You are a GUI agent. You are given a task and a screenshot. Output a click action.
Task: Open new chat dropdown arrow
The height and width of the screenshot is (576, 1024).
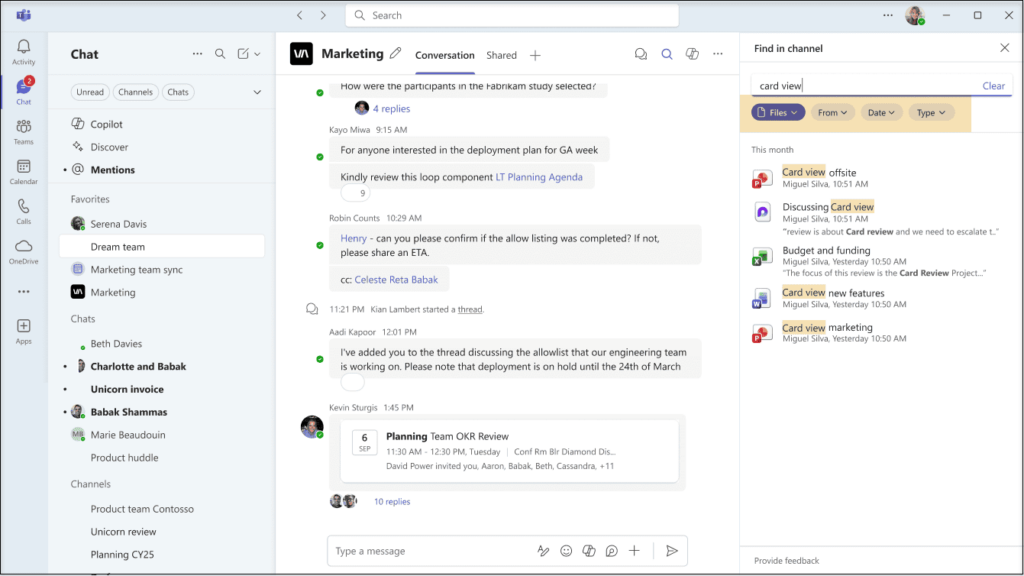click(x=257, y=54)
